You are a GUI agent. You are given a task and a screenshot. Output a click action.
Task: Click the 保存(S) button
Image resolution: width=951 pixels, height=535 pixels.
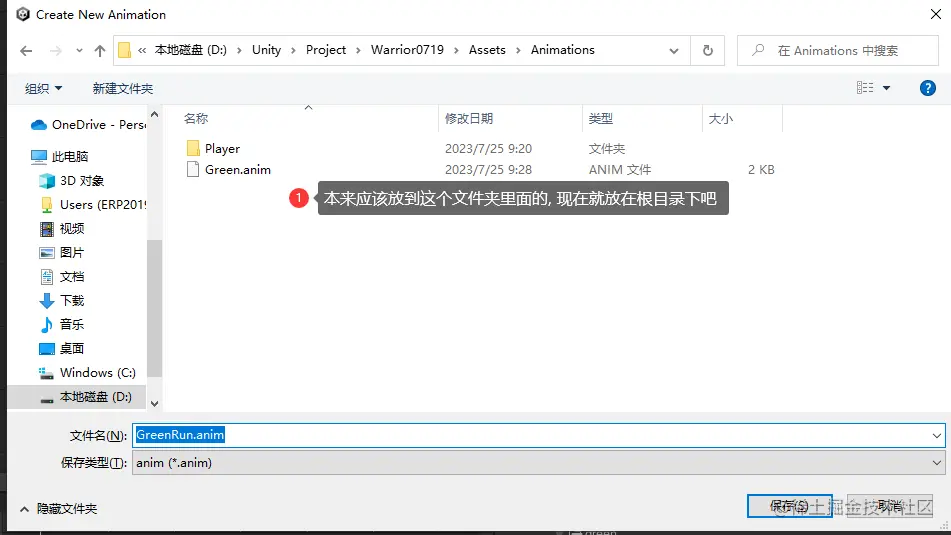[789, 506]
